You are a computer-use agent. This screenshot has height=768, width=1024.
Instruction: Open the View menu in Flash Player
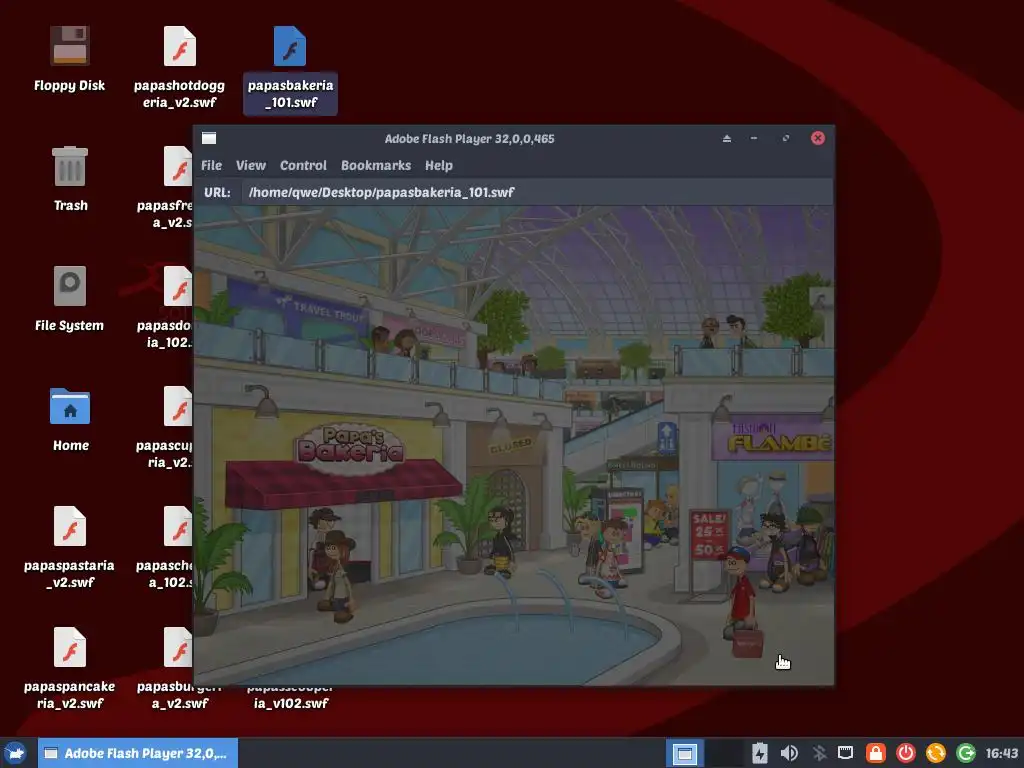[251, 165]
